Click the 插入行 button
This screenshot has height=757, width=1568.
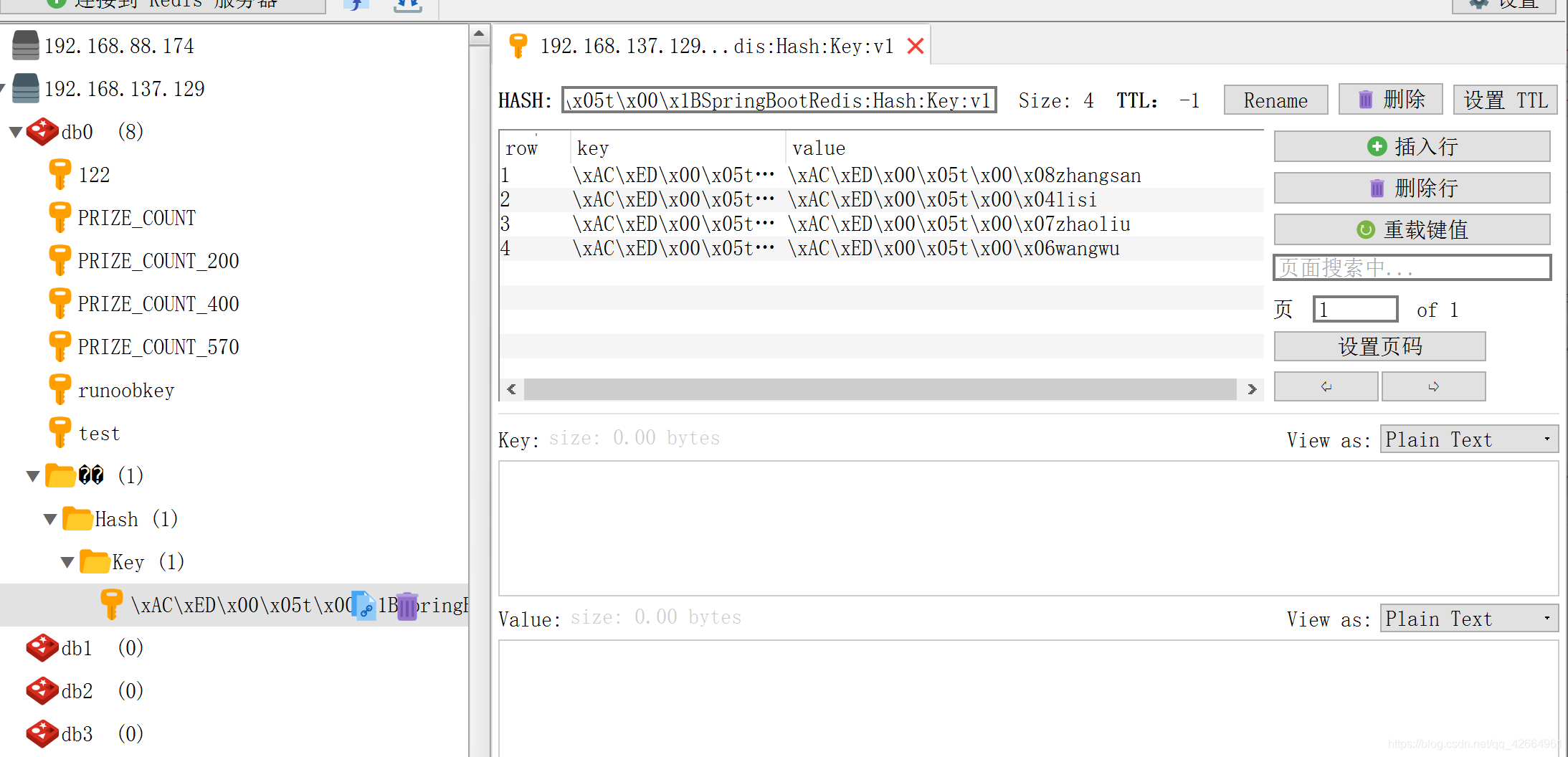[x=1412, y=146]
